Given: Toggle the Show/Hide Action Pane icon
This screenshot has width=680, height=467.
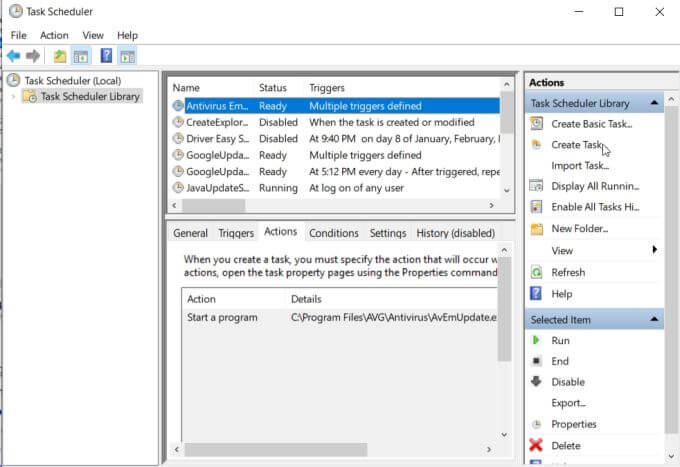Looking at the screenshot, I should point(128,56).
